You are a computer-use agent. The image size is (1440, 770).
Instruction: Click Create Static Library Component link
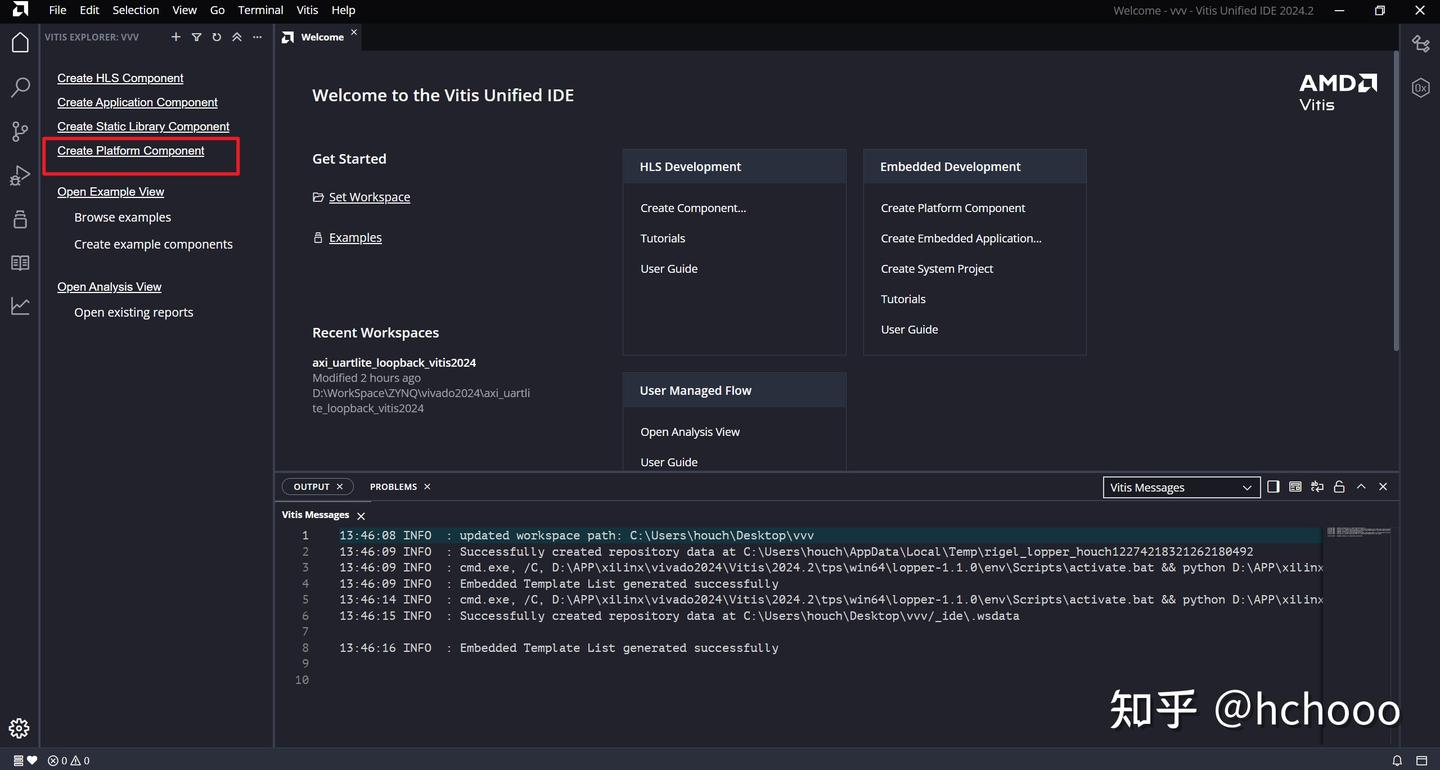point(143,126)
